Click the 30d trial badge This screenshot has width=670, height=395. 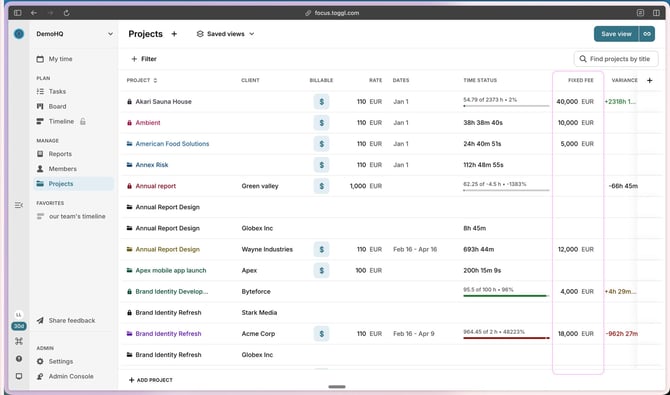click(19, 326)
